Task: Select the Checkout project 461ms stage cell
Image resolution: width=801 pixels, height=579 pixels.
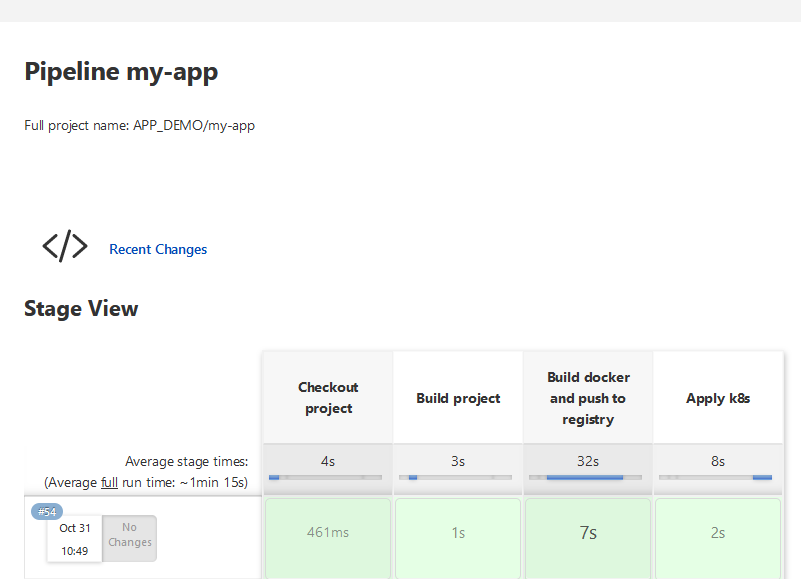Action: click(x=328, y=534)
